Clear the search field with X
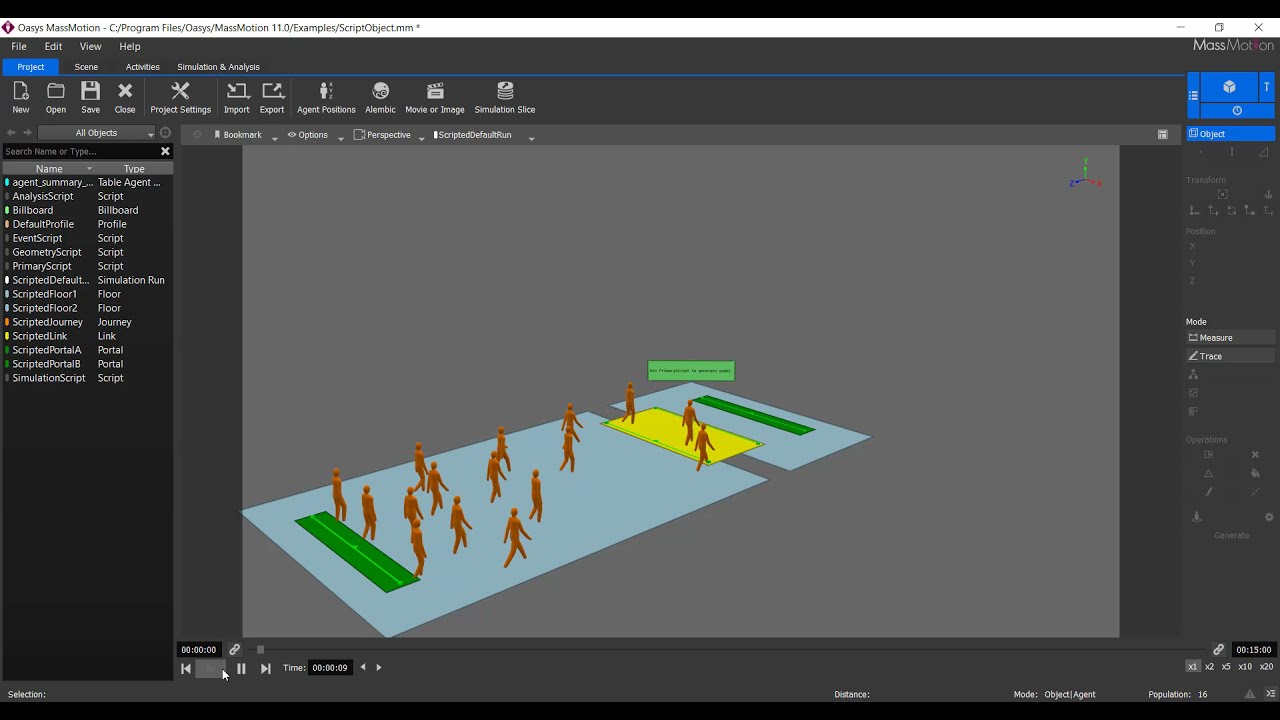Image resolution: width=1280 pixels, height=720 pixels. pos(165,151)
